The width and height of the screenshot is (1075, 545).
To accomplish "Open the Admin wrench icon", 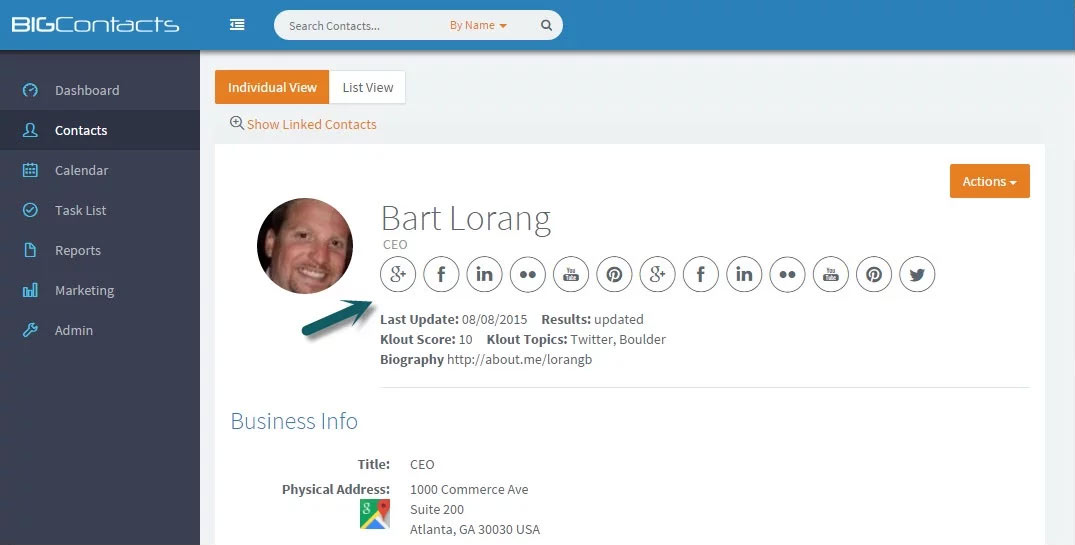I will [x=30, y=330].
